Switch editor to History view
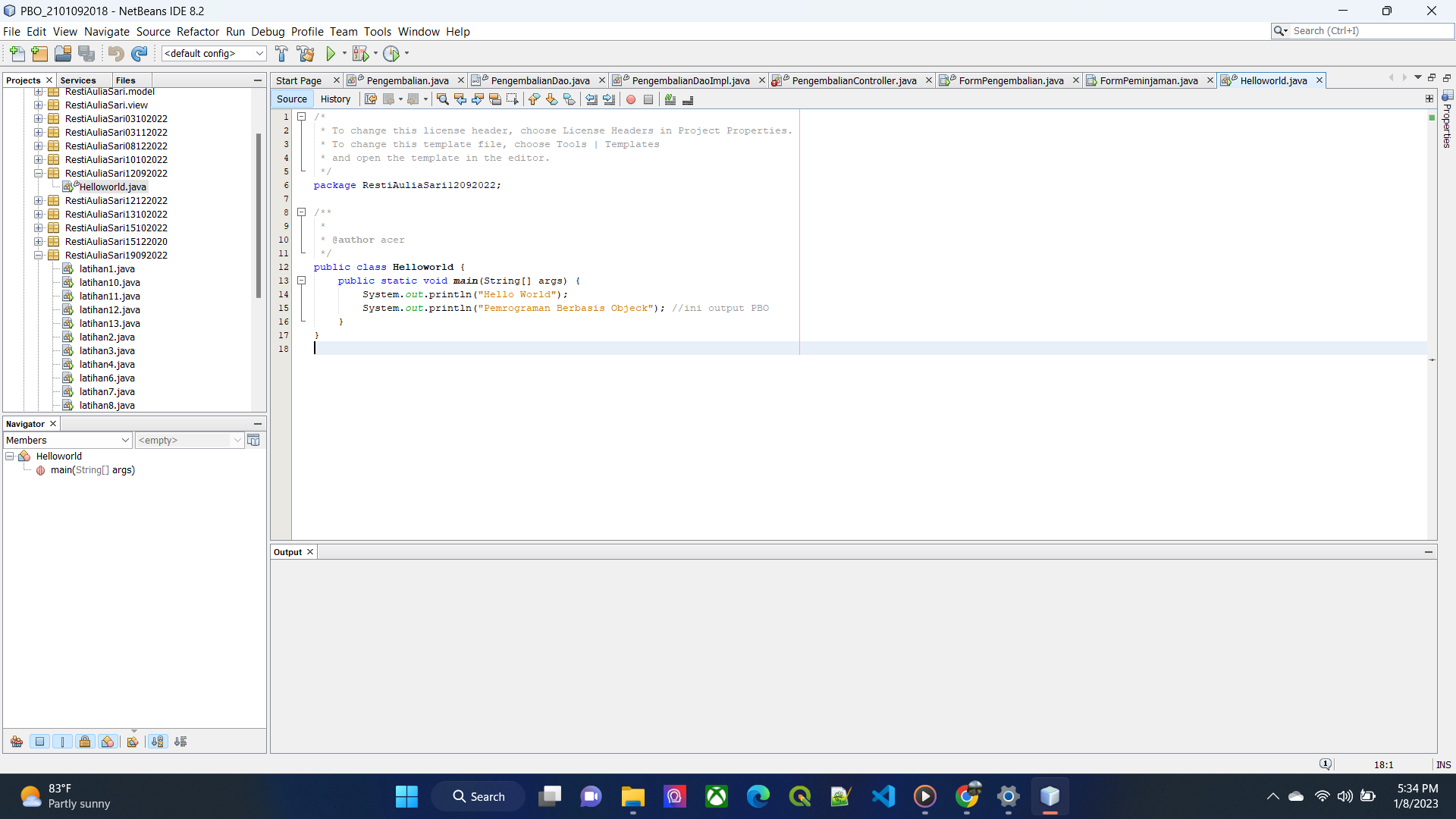The image size is (1456, 819). point(335,99)
